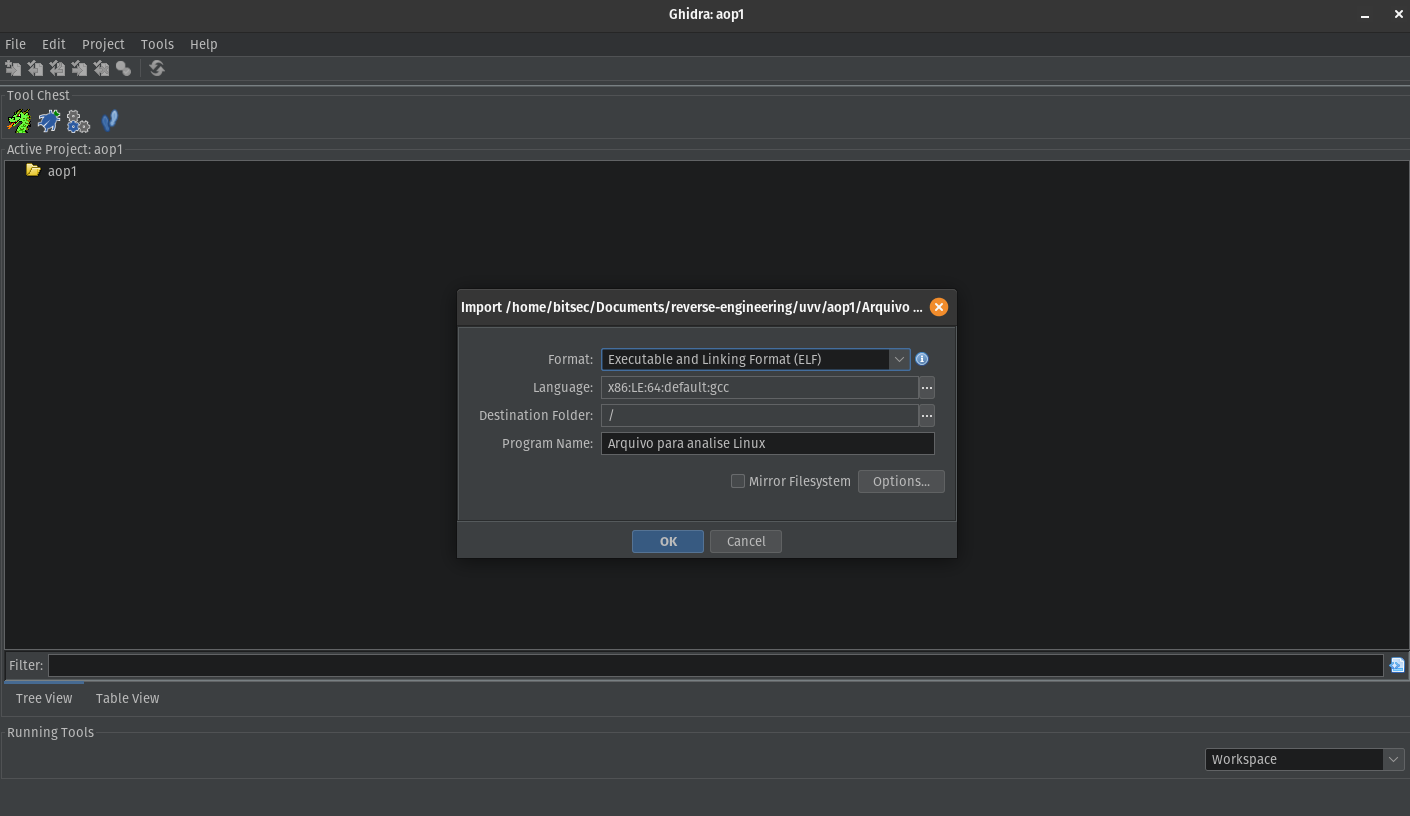
Task: Open the Project menu
Action: tap(103, 44)
